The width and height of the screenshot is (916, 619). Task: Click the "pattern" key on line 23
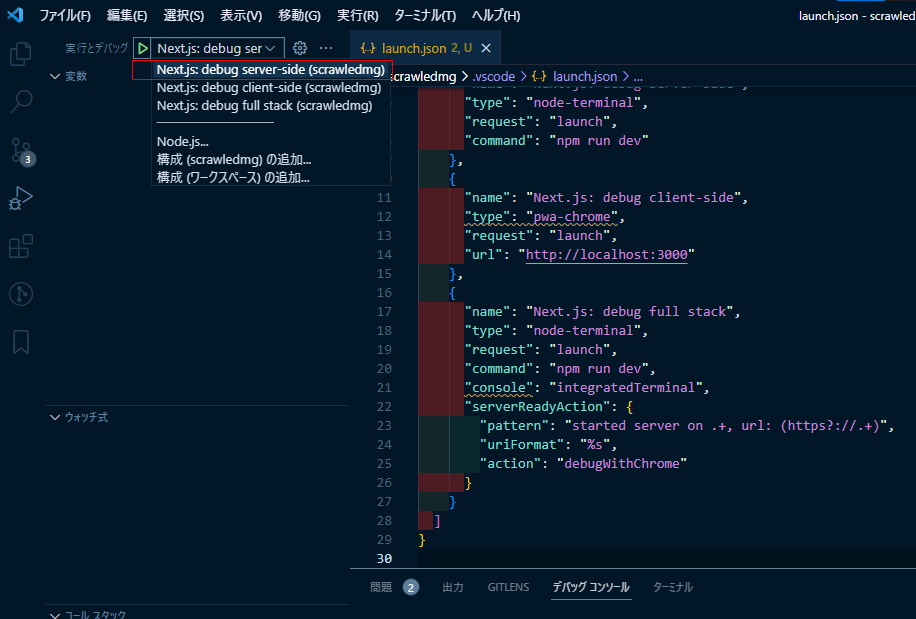coord(514,426)
